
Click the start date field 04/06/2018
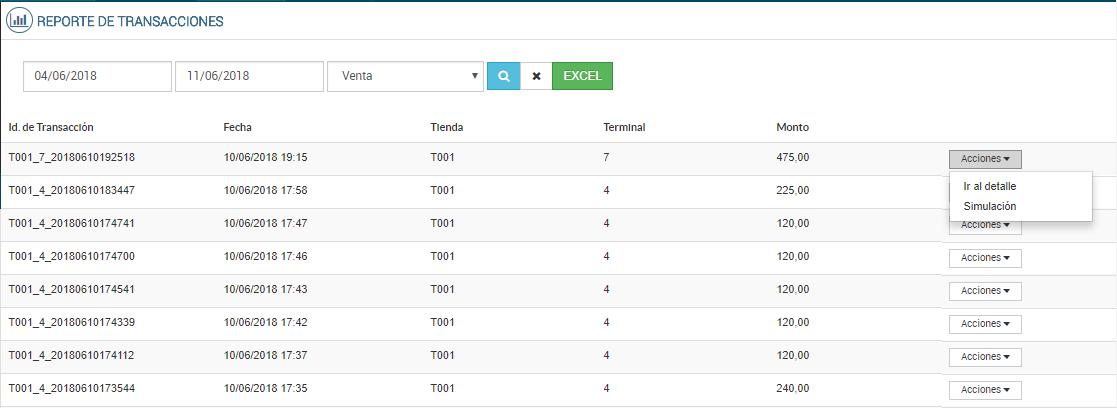[97, 76]
